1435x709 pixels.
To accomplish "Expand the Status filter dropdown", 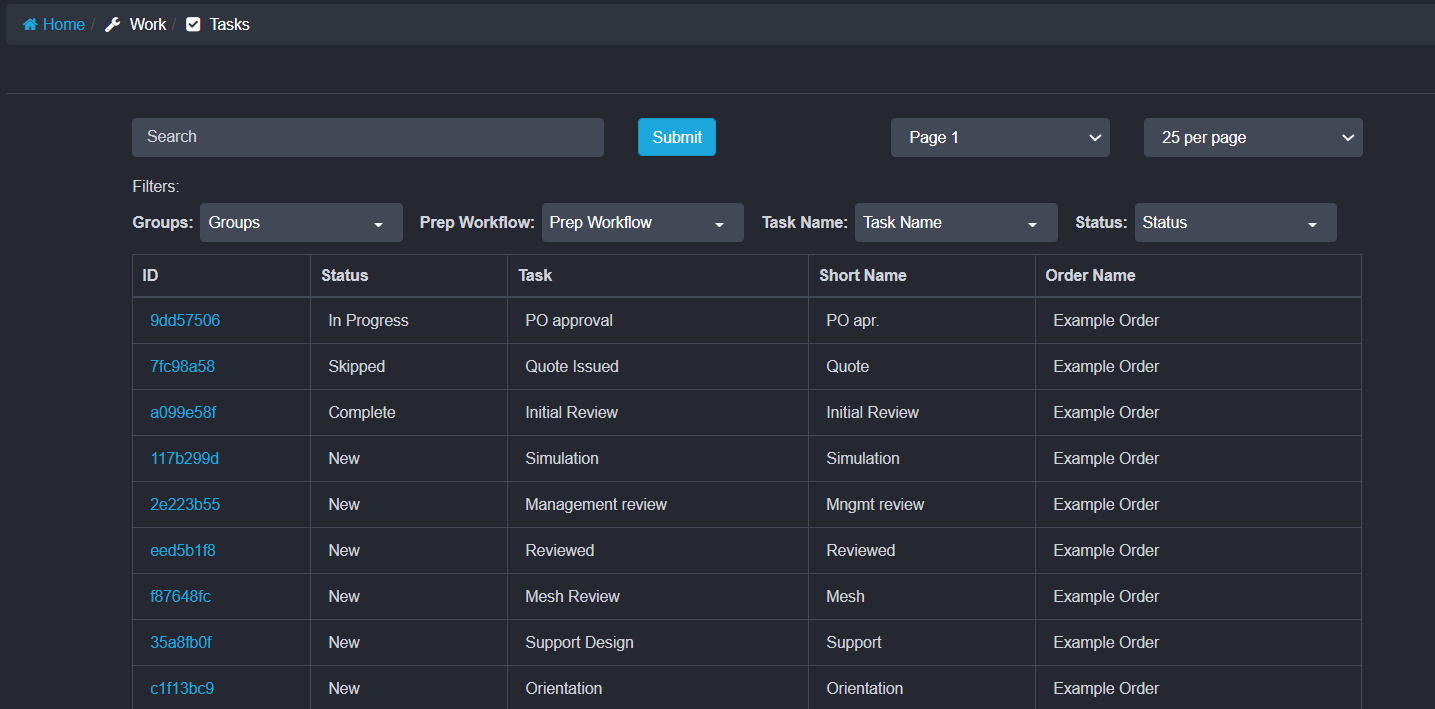I will pyautogui.click(x=1235, y=223).
